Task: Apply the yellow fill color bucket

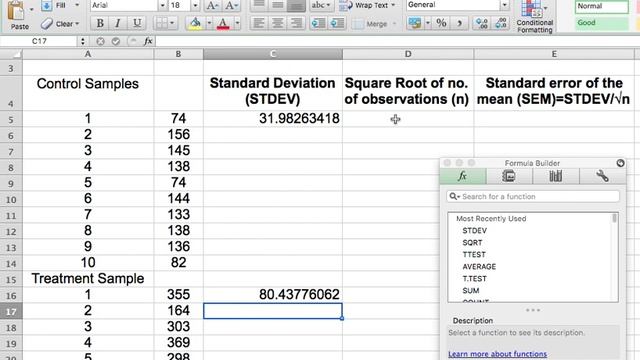Action: (x=195, y=23)
